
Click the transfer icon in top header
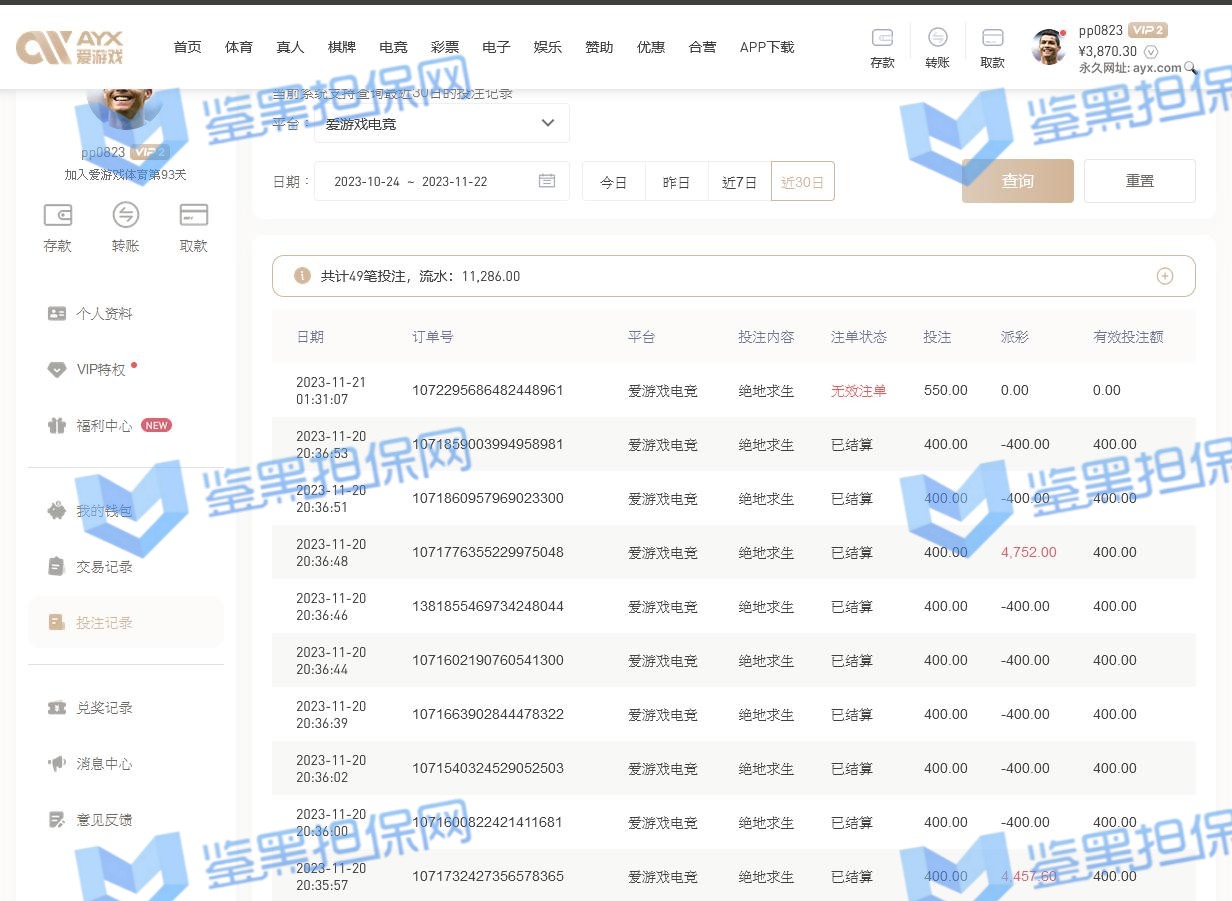(937, 38)
